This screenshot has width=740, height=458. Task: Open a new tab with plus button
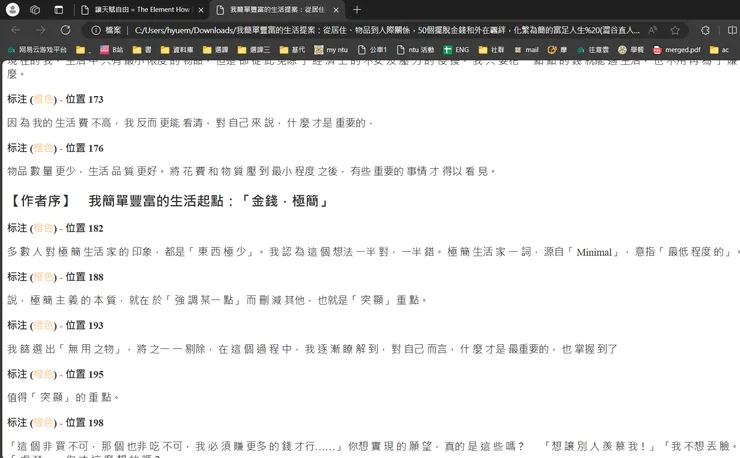(x=357, y=9)
